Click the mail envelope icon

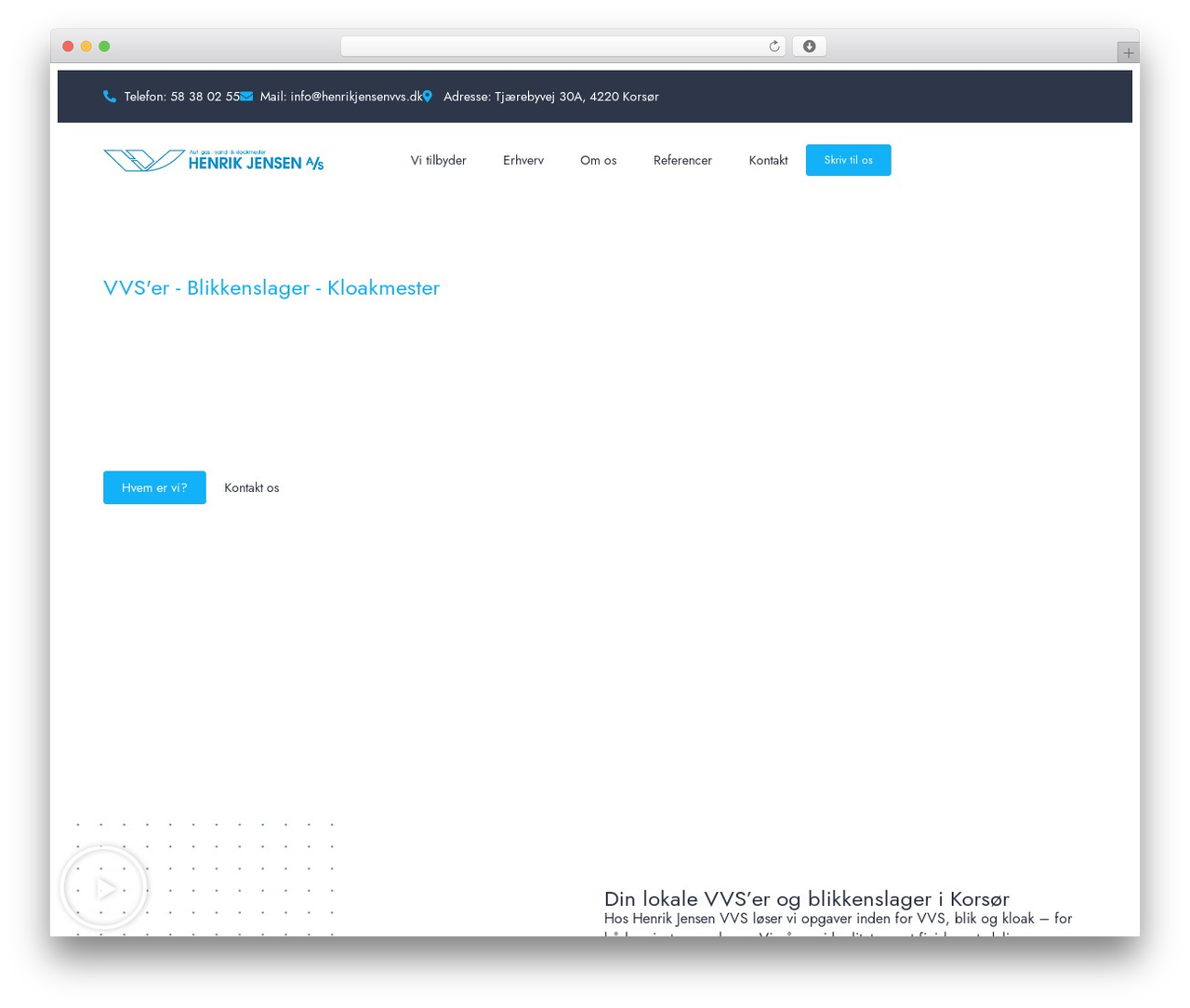(246, 96)
